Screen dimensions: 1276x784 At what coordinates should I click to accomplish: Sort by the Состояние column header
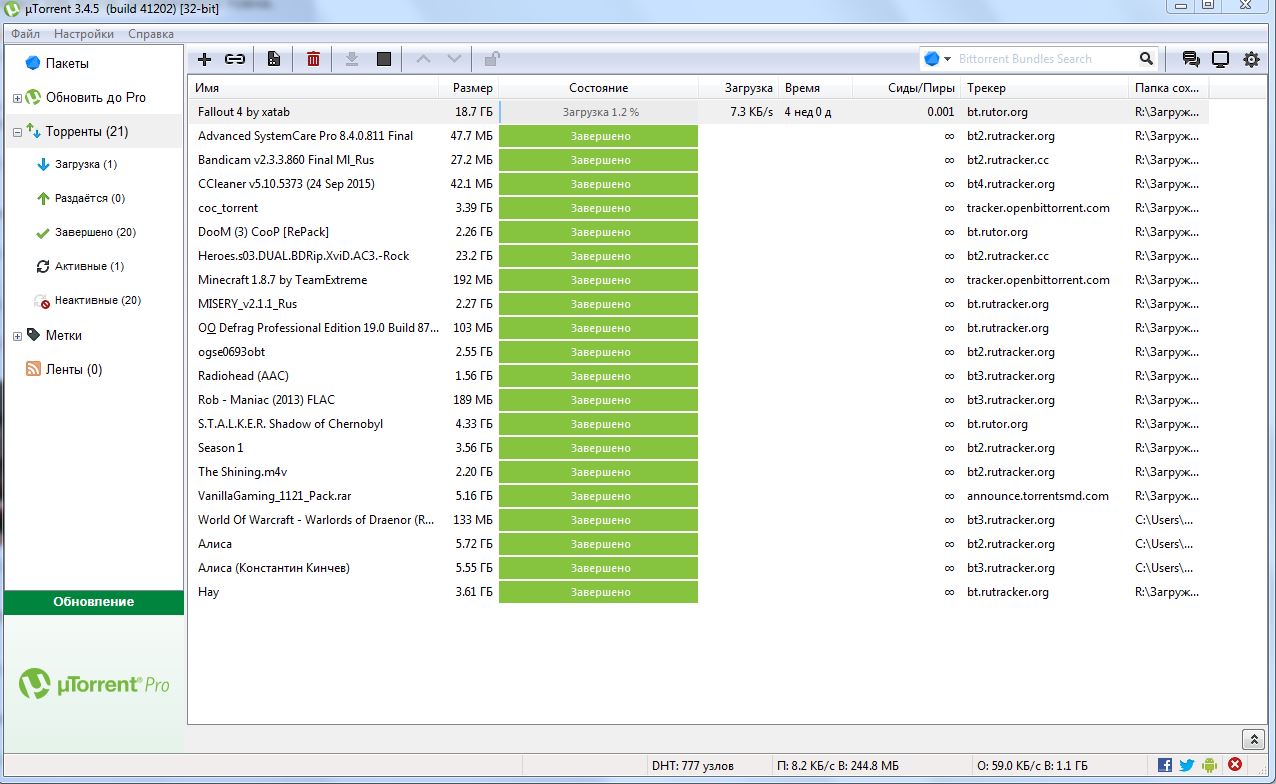pyautogui.click(x=598, y=88)
